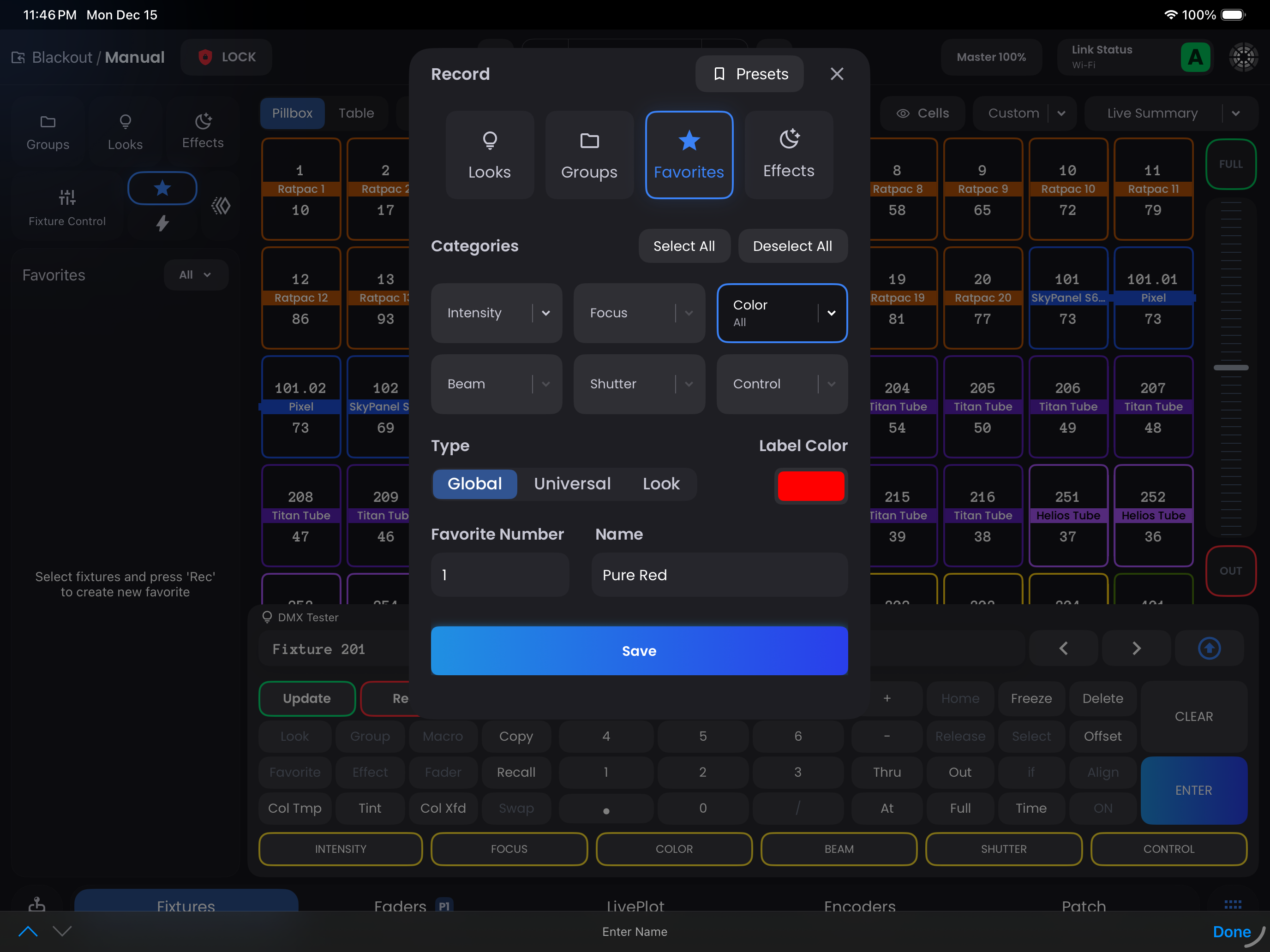Open Presets bookmark button

[749, 74]
